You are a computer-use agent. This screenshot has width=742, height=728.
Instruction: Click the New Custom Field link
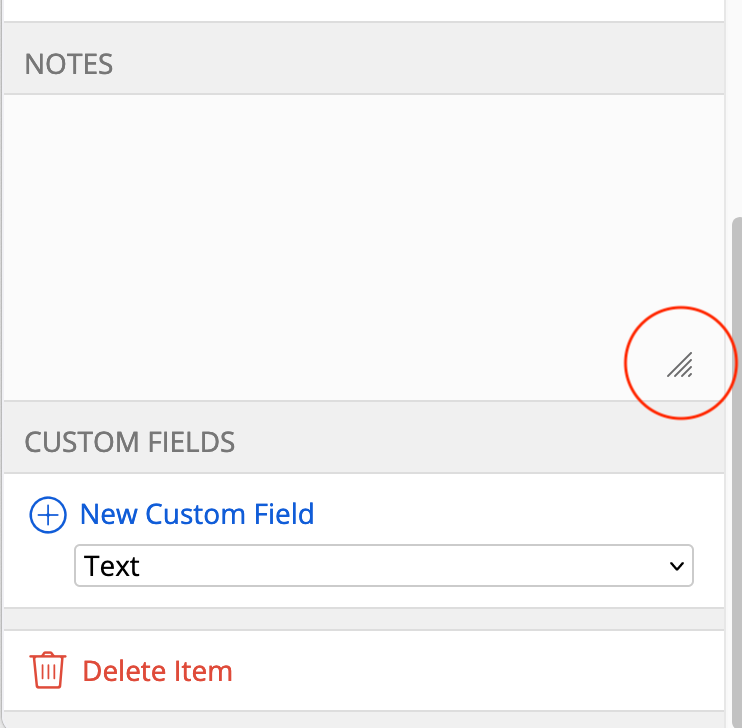[197, 514]
